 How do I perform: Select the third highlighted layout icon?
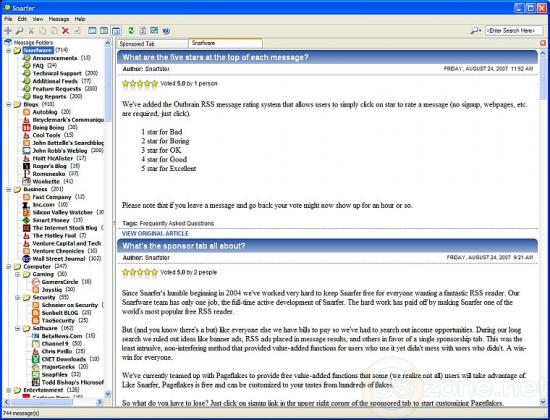(x=116, y=31)
